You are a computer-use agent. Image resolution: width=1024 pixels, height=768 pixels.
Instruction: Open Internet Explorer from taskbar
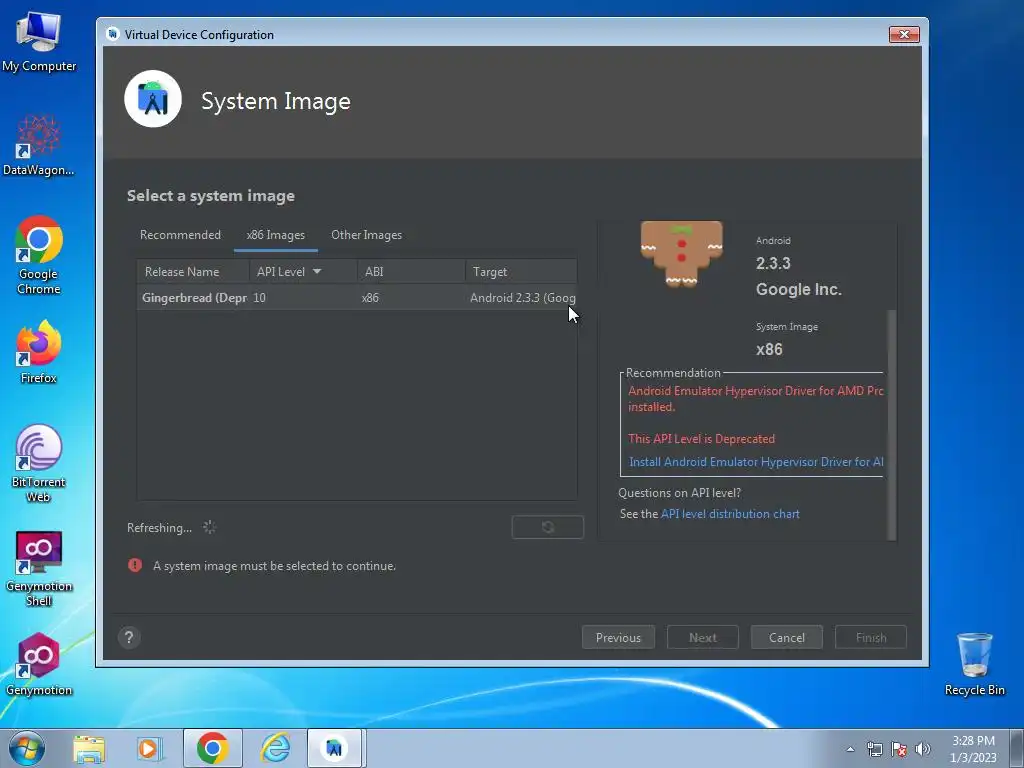[x=275, y=748]
